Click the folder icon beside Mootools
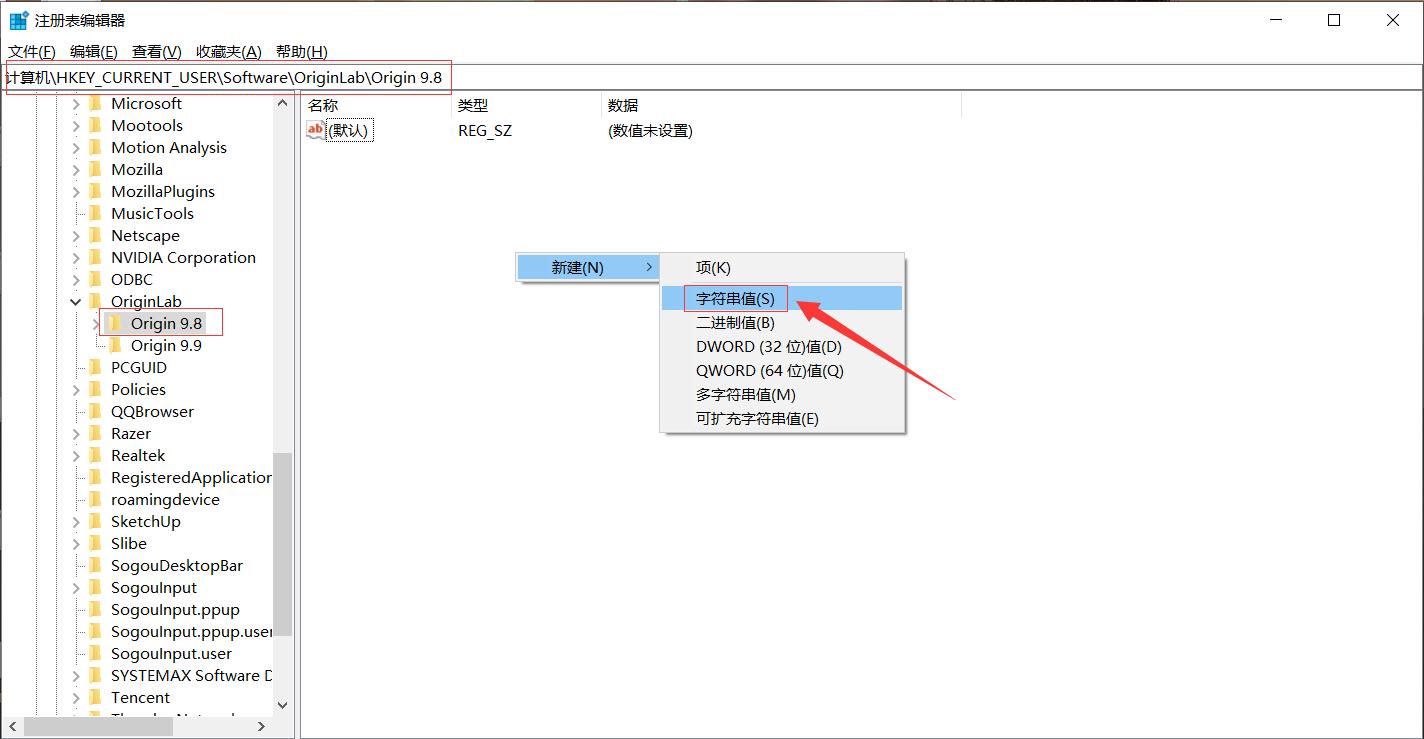This screenshot has width=1424, height=739. (96, 126)
